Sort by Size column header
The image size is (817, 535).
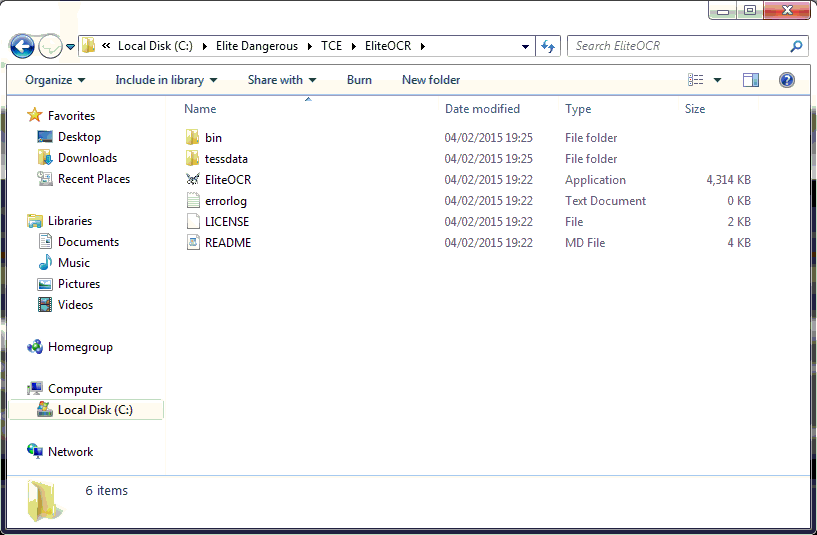[695, 109]
